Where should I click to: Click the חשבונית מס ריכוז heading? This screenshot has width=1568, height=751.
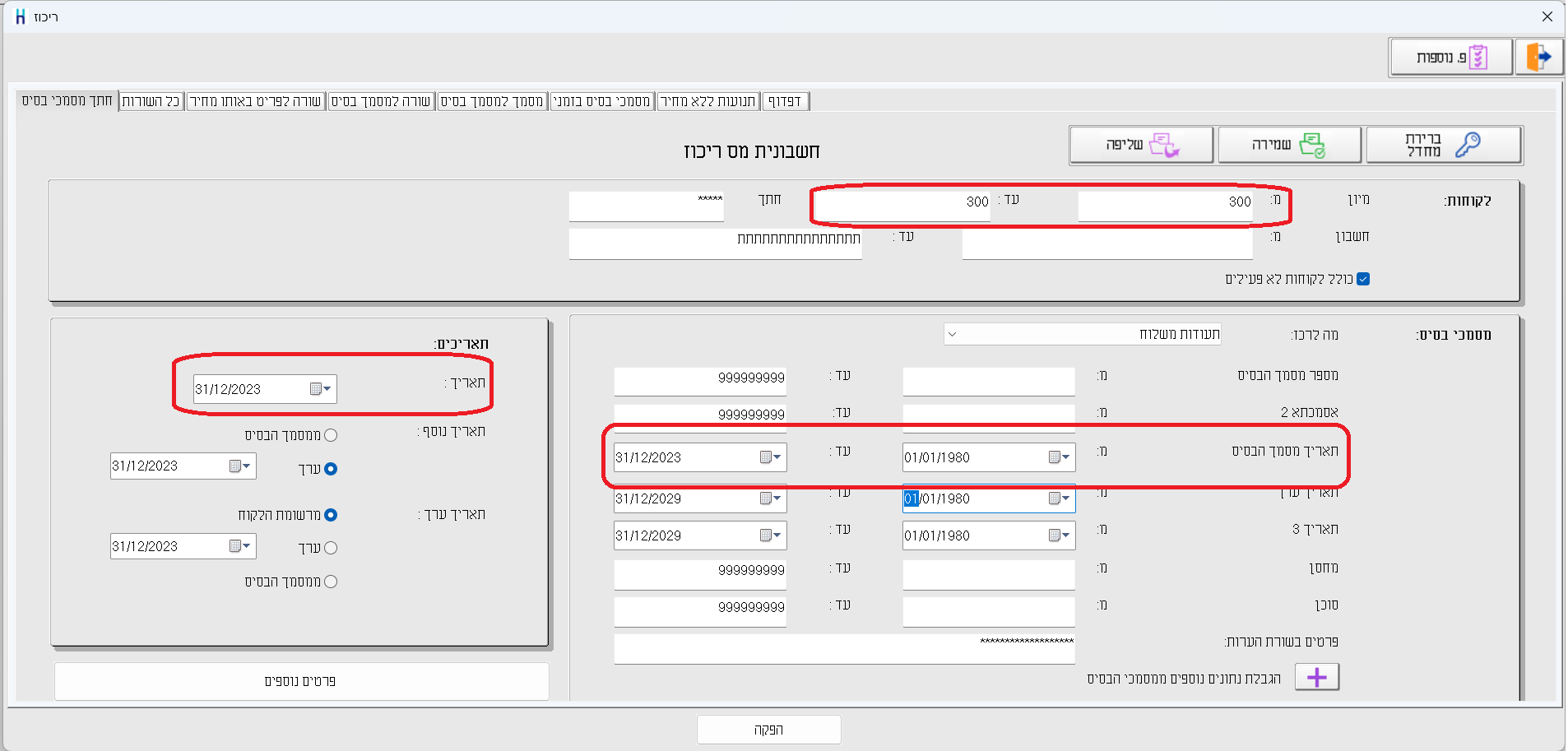752,151
